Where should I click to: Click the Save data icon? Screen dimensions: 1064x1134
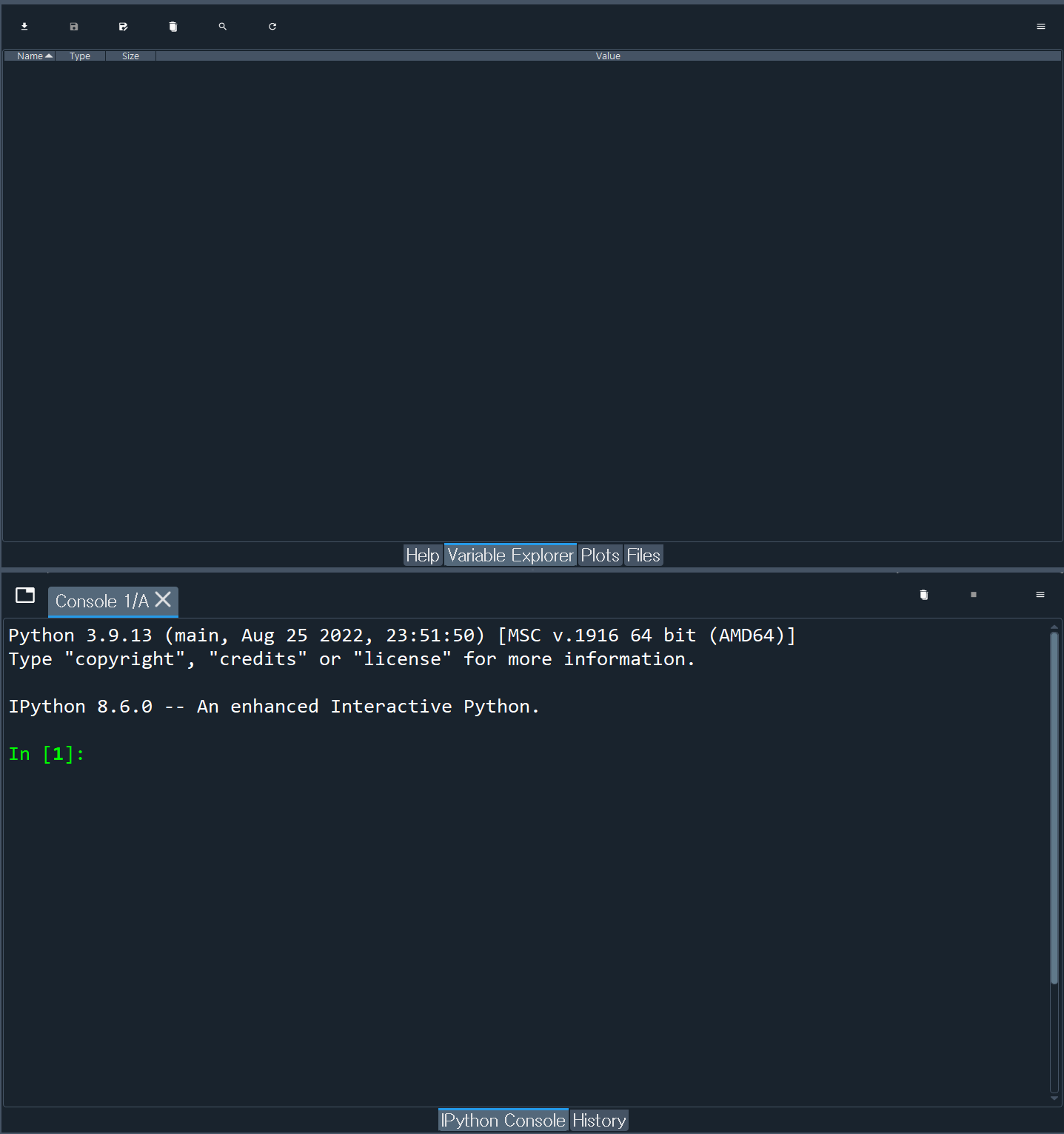[x=74, y=27]
